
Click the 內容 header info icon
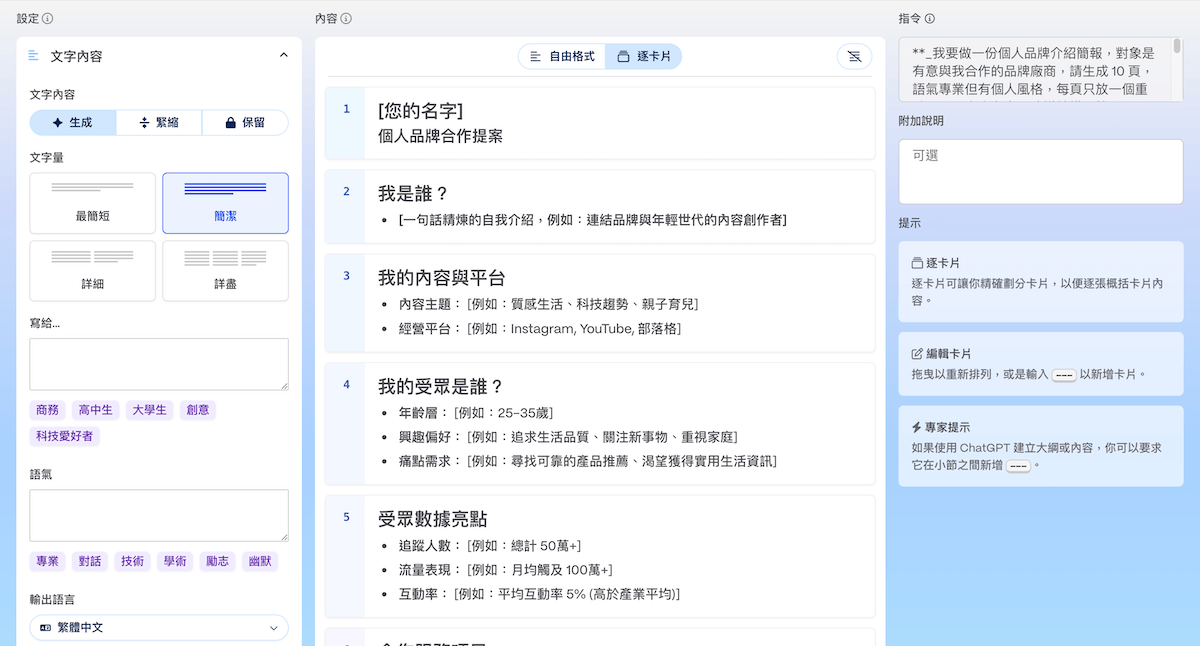348,17
